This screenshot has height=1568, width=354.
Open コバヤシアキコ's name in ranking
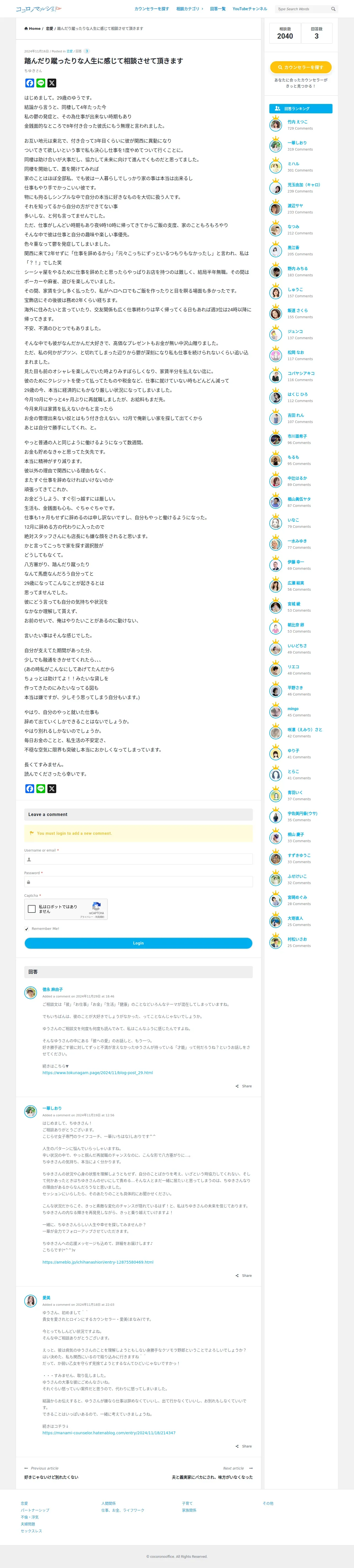[x=301, y=373]
